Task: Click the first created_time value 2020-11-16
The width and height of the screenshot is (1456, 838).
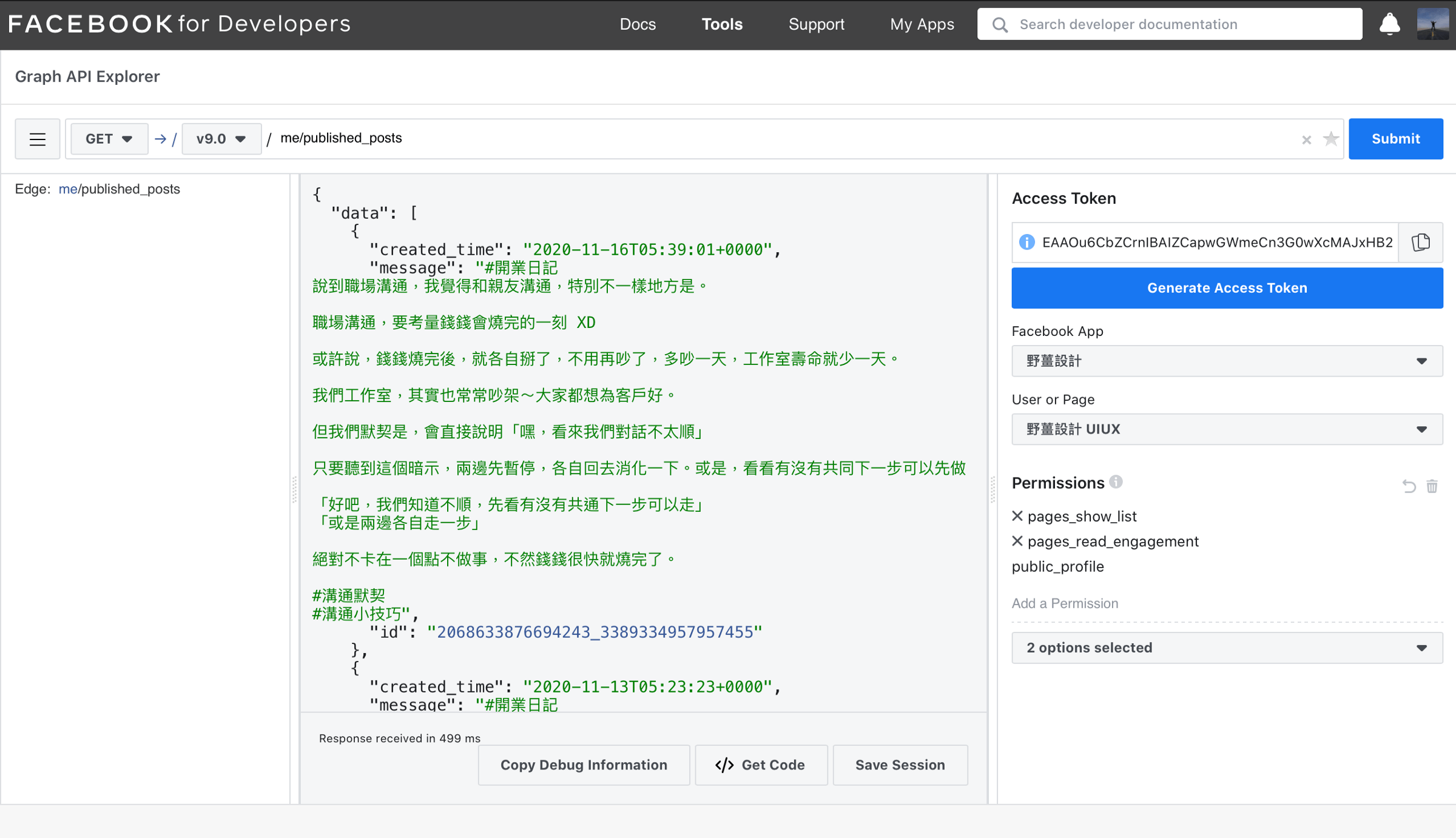Action: pyautogui.click(x=647, y=249)
